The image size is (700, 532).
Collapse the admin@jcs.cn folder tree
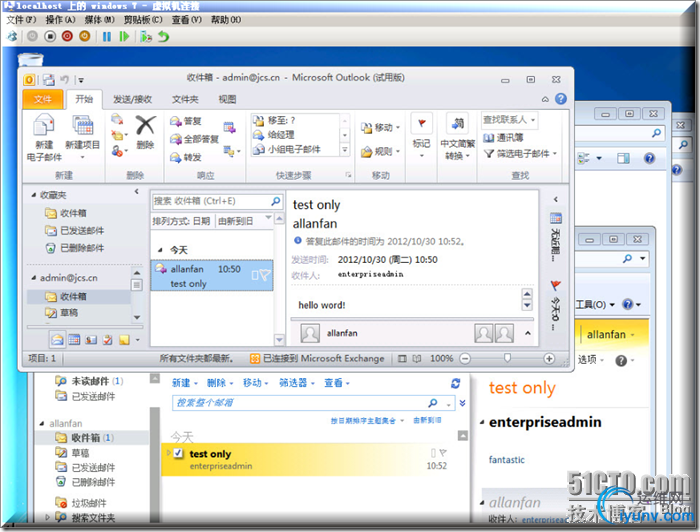[34, 278]
